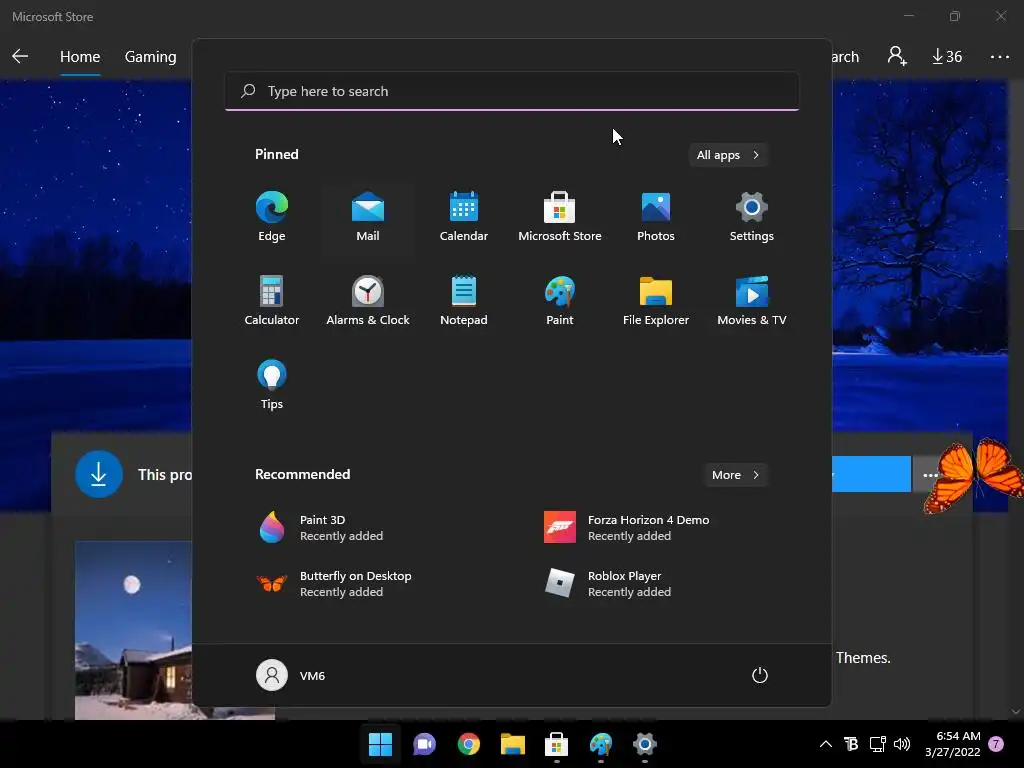1024x768 pixels.
Task: Open the volume speaker tray icon
Action: coord(902,744)
